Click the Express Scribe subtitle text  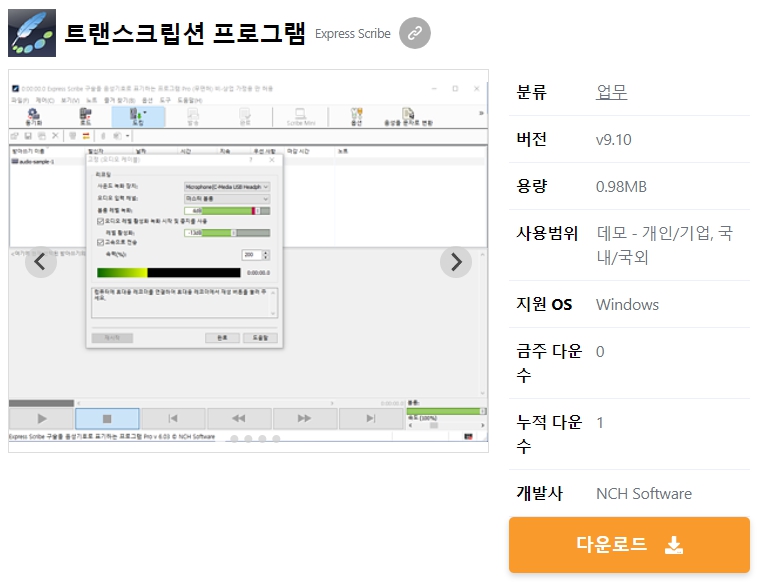point(352,33)
